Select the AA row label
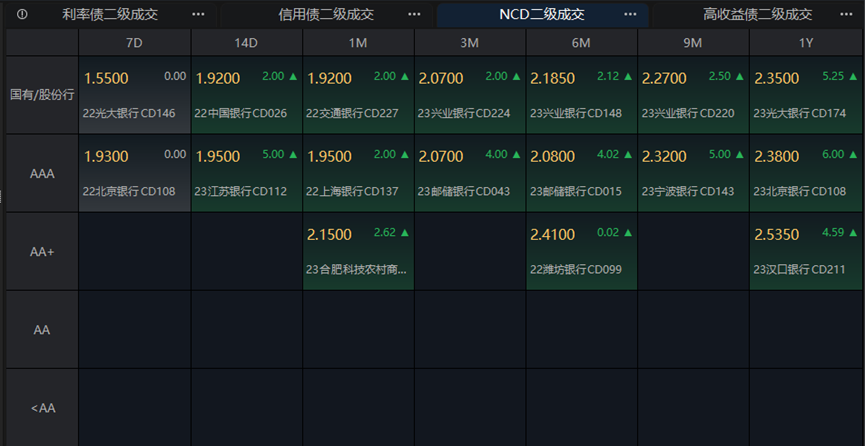Screen dimensions: 865x446 coord(42,330)
